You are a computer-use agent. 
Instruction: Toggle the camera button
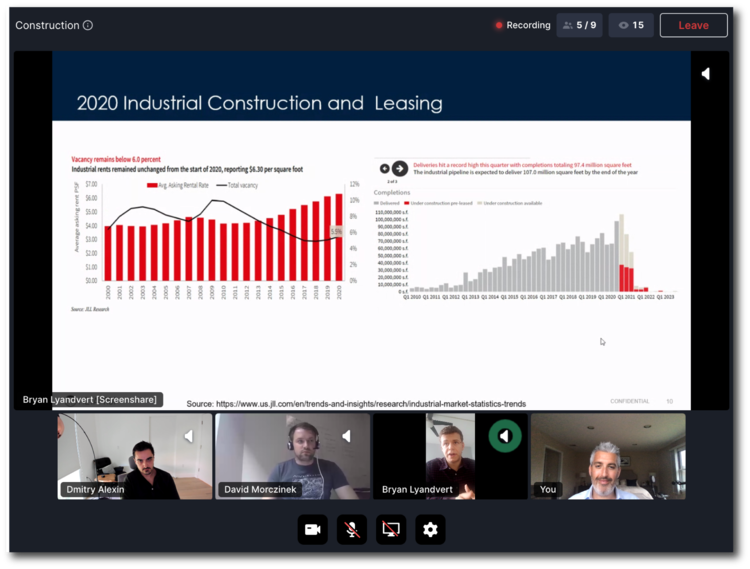pyautogui.click(x=312, y=529)
